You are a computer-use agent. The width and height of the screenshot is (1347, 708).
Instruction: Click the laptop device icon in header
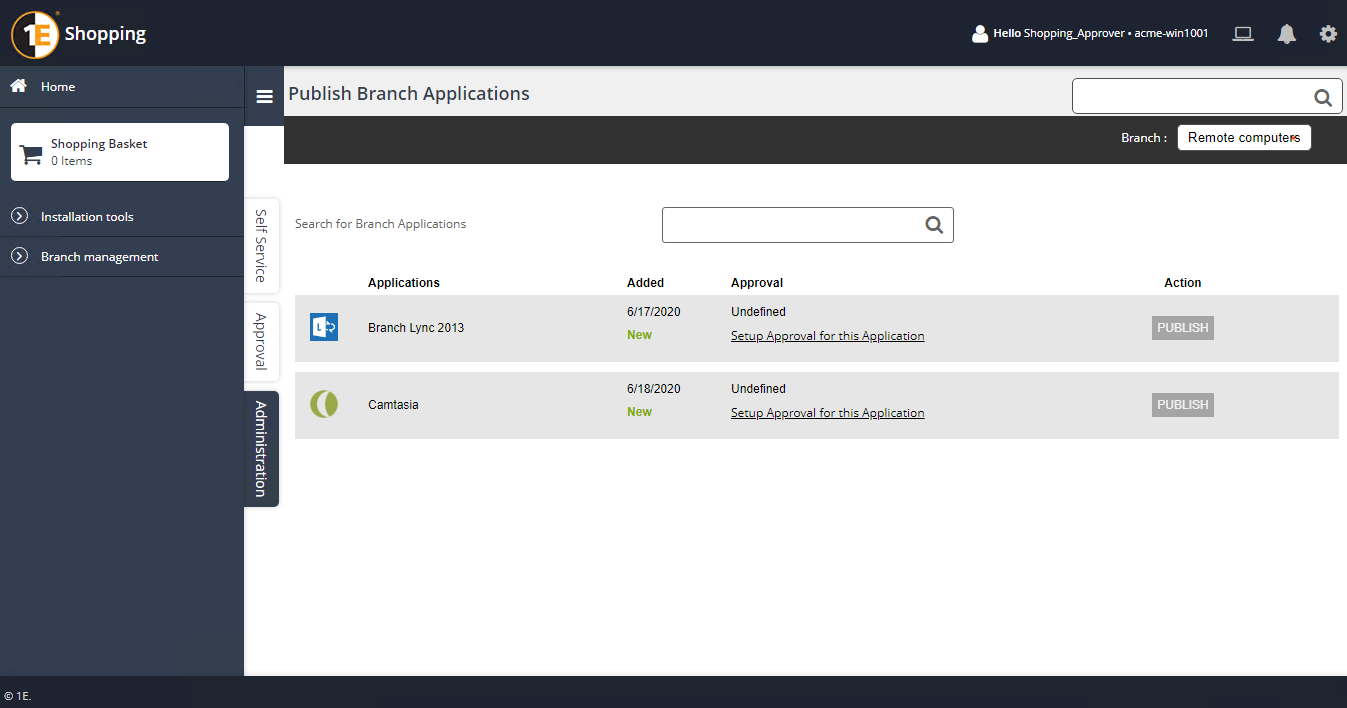(x=1243, y=34)
